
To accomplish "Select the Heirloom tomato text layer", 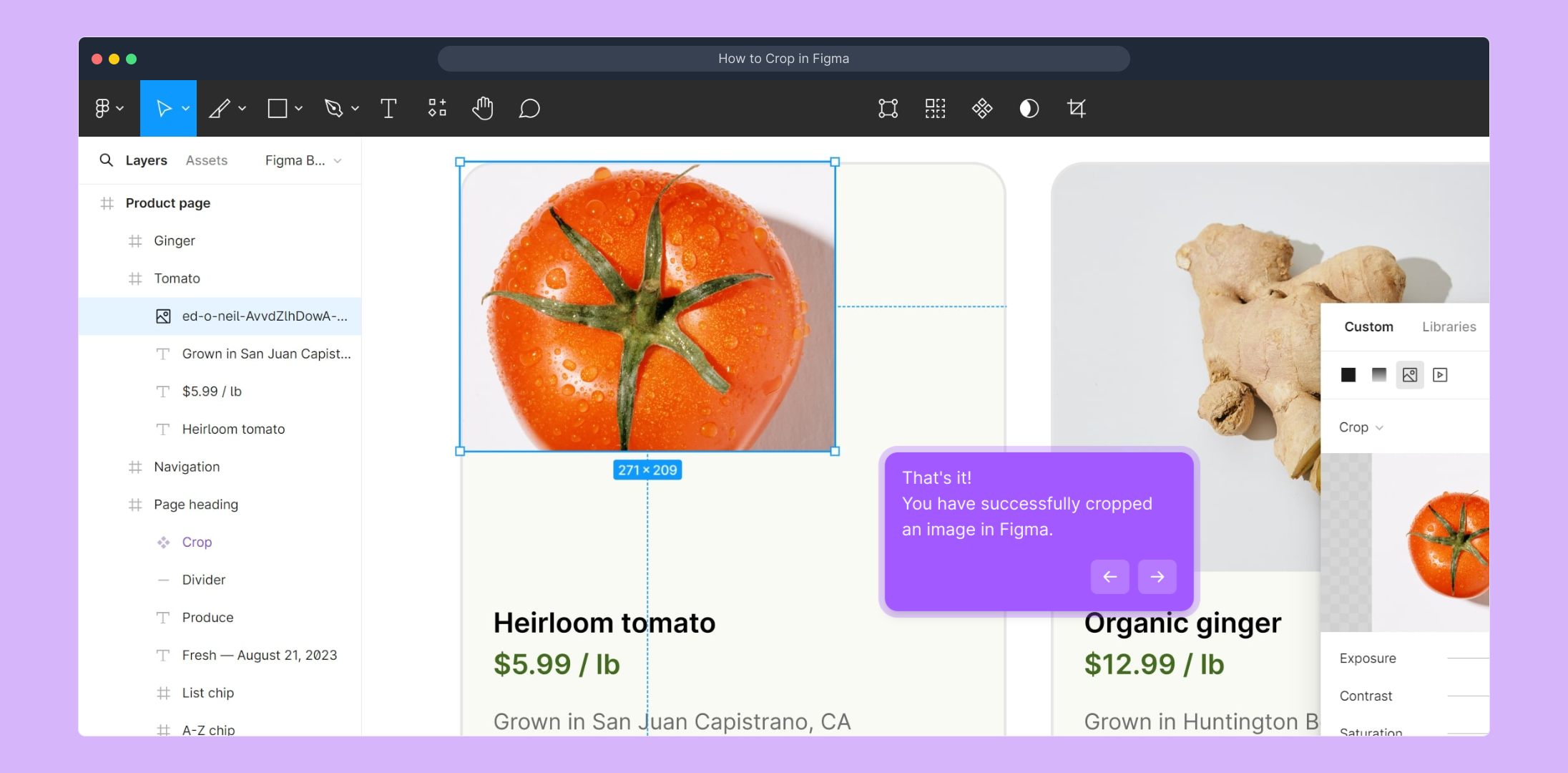I will pyautogui.click(x=233, y=429).
